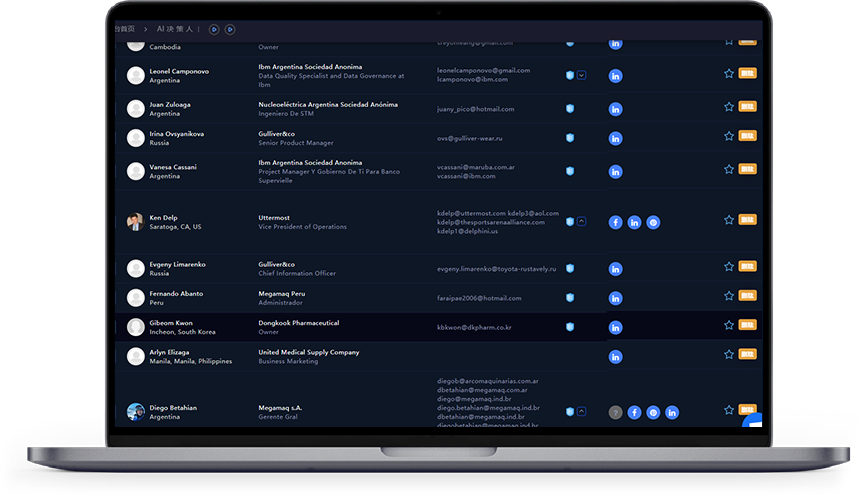Image resolution: width=864 pixels, height=496 pixels.
Task: Click the orange button in Leonel Camponovo's row
Action: (747, 73)
